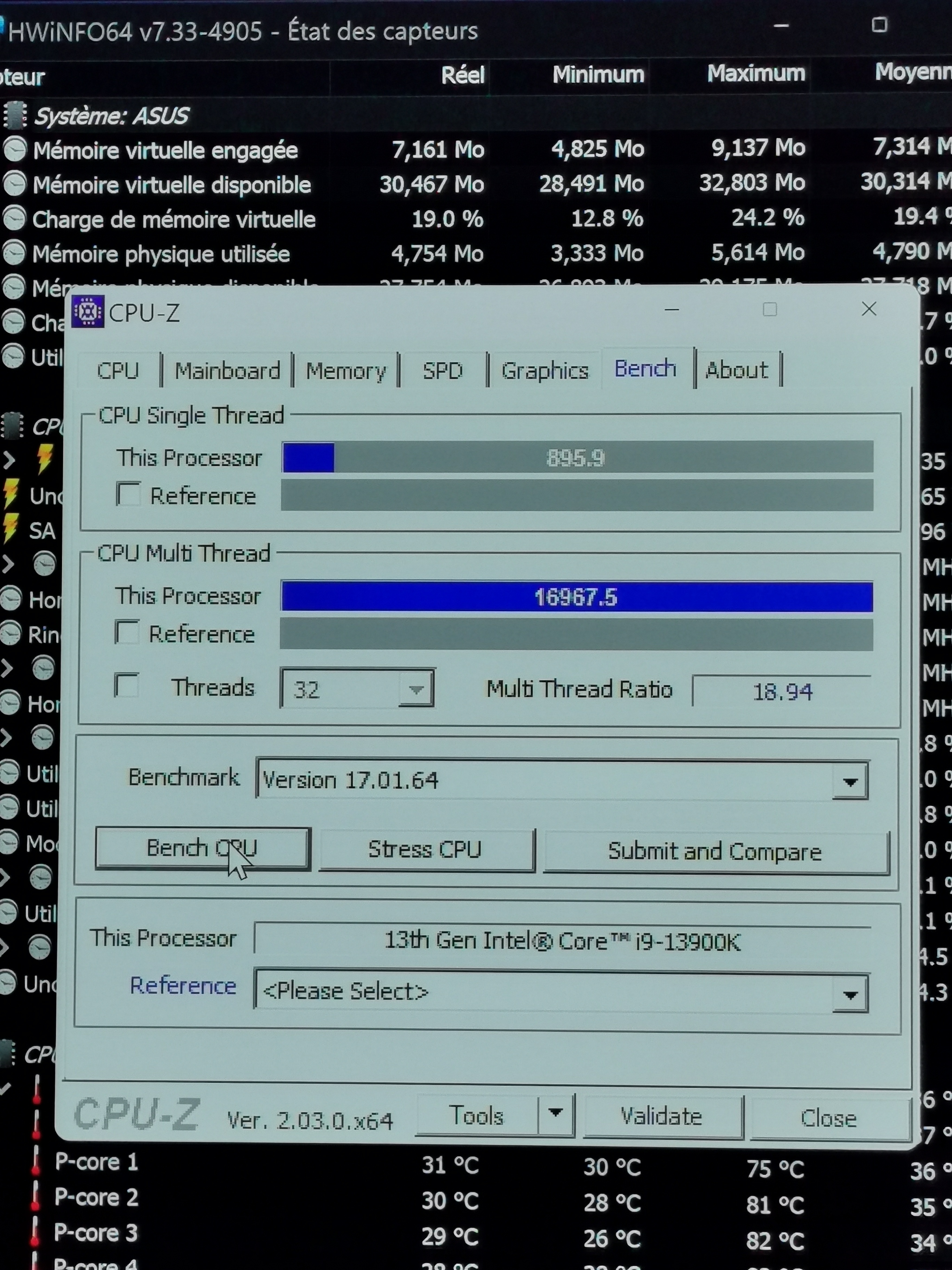Click the clock icon beside Mémoire virtuelle engagée
Screen dimensions: 952x1270
[x=15, y=150]
